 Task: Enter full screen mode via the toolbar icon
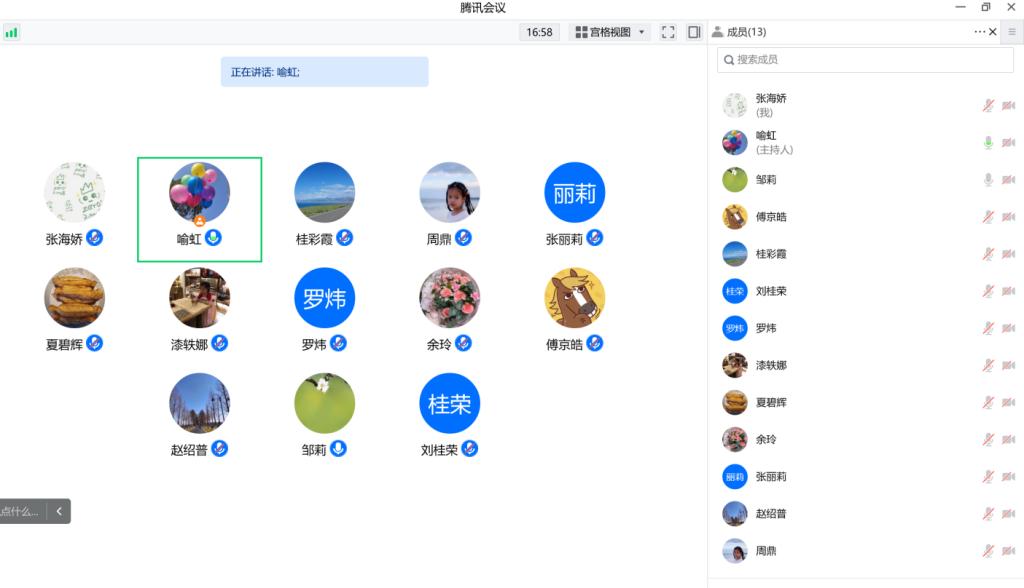pos(668,32)
